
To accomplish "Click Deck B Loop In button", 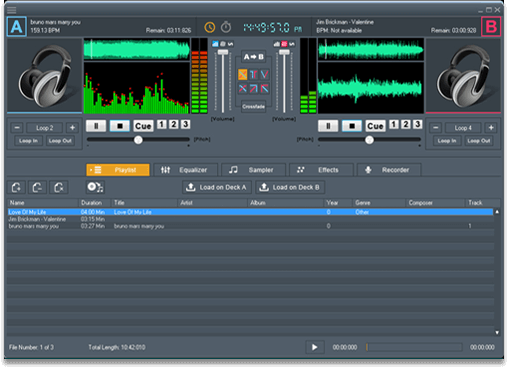I will coord(447,141).
